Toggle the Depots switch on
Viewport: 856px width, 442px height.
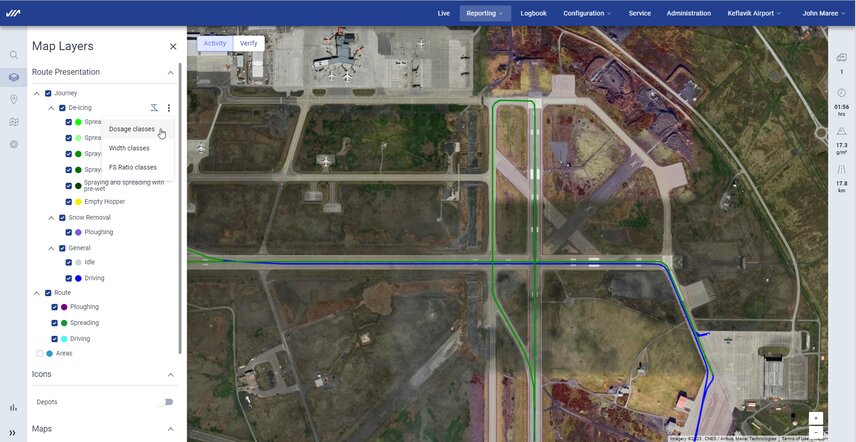coord(166,402)
